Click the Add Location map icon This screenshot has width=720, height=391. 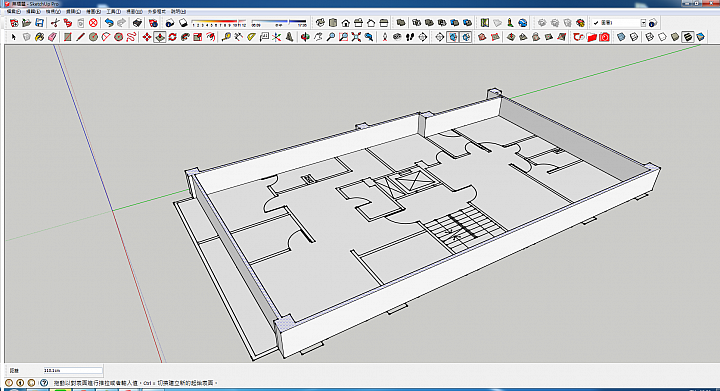pos(484,22)
